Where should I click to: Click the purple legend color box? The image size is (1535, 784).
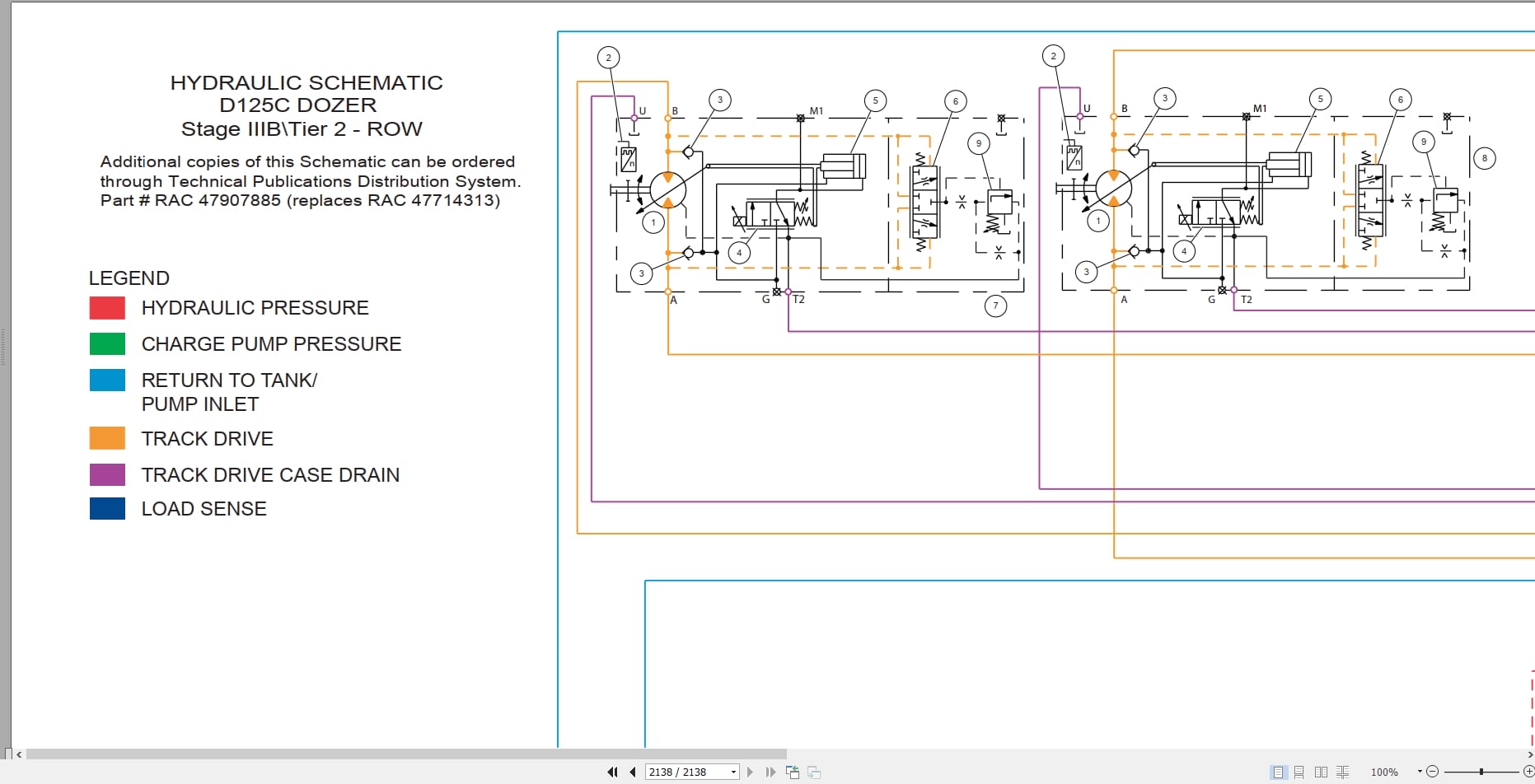(x=107, y=474)
